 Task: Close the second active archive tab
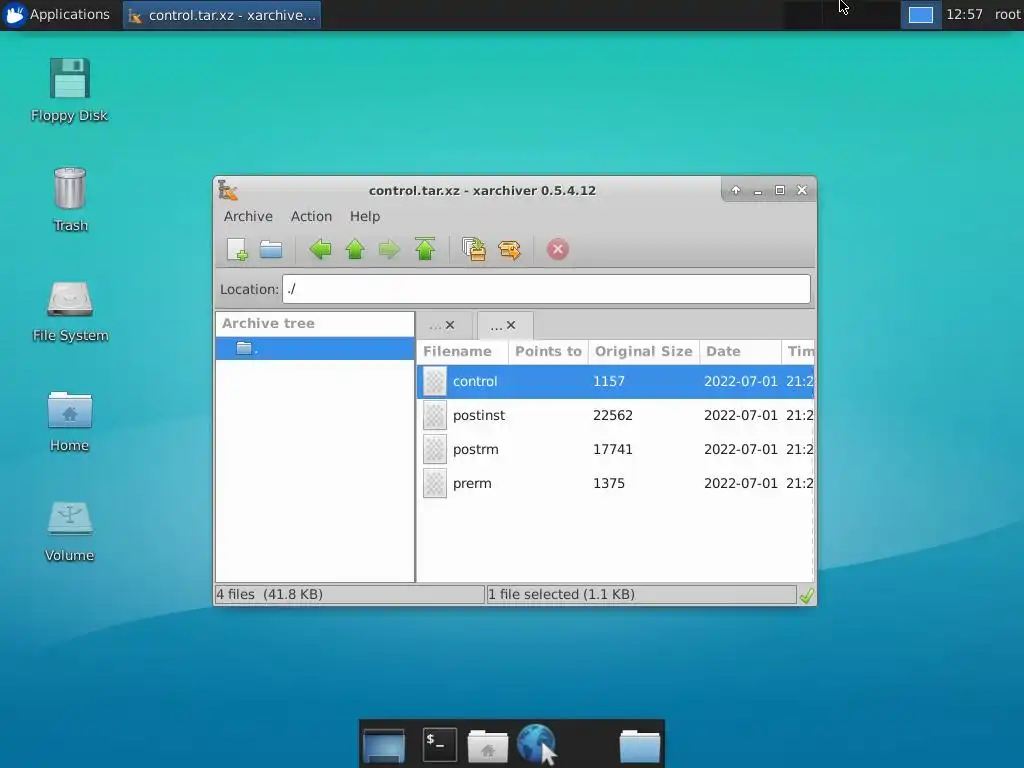pyautogui.click(x=511, y=325)
